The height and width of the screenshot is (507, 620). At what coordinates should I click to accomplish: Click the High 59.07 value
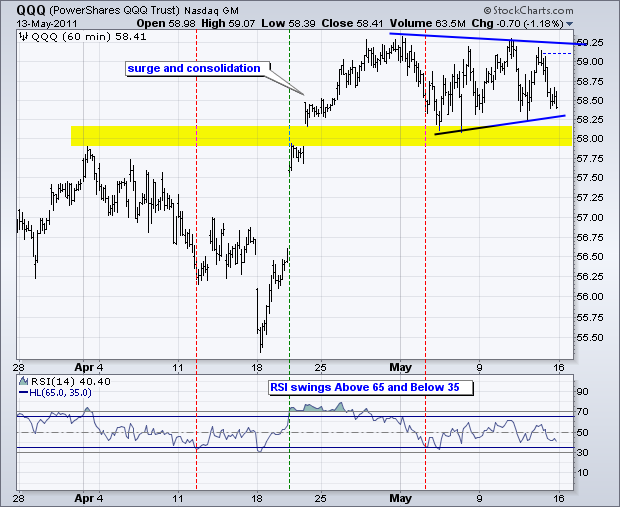[x=228, y=24]
